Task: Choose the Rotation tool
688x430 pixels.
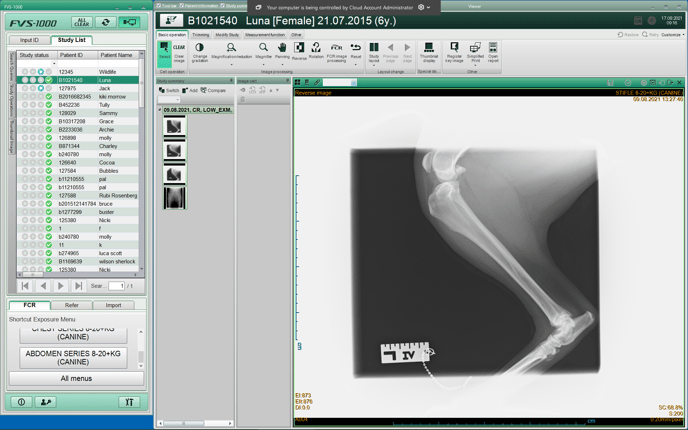Action: click(x=316, y=50)
